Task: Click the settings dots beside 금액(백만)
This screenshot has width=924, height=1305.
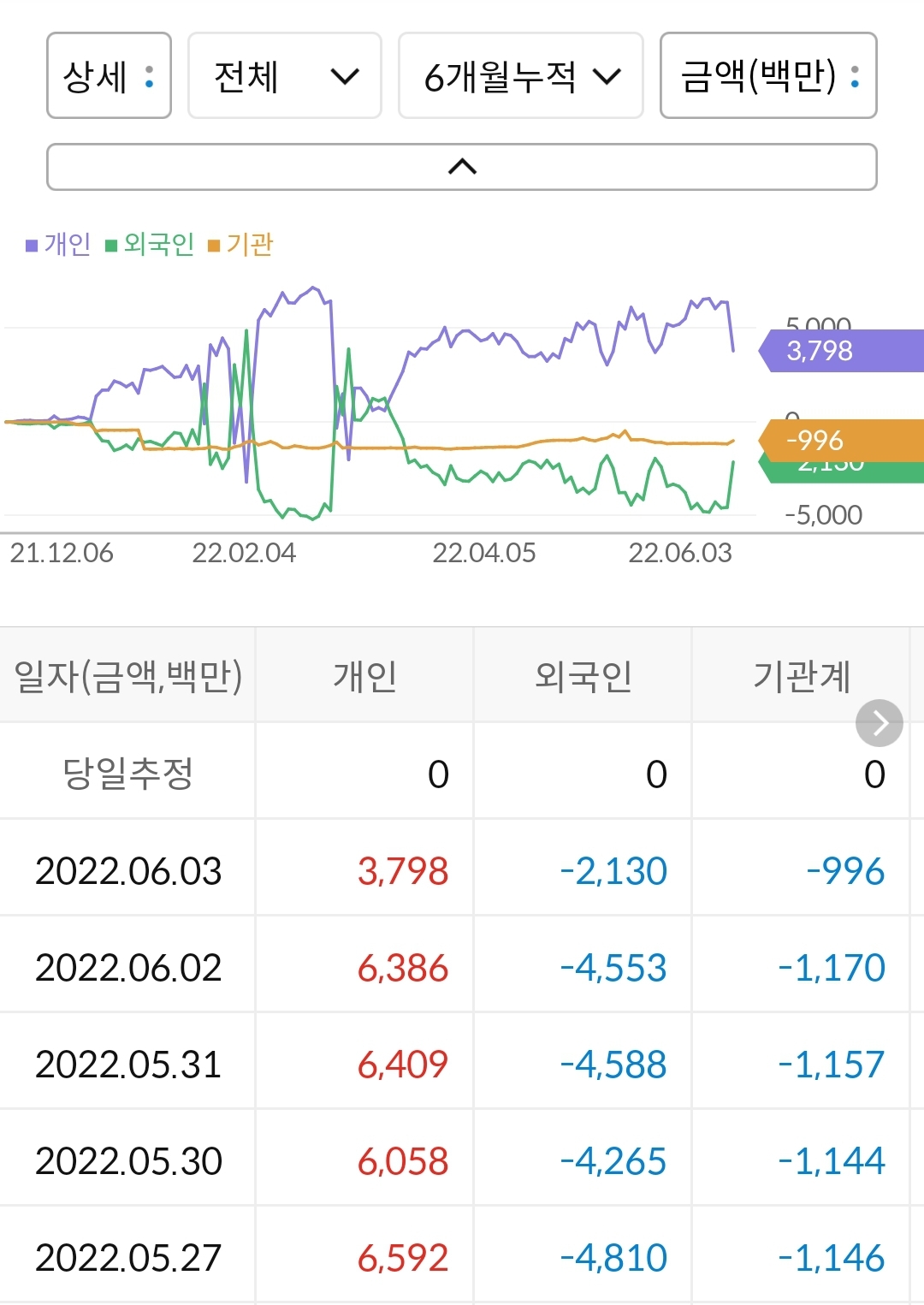Action: [x=852, y=75]
